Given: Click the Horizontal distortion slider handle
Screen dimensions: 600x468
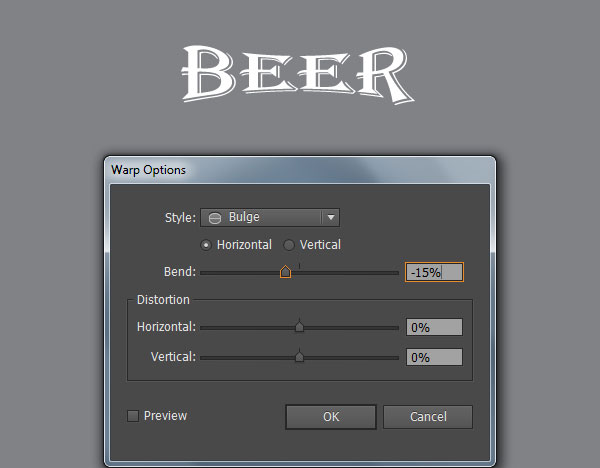Looking at the screenshot, I should pos(300,327).
